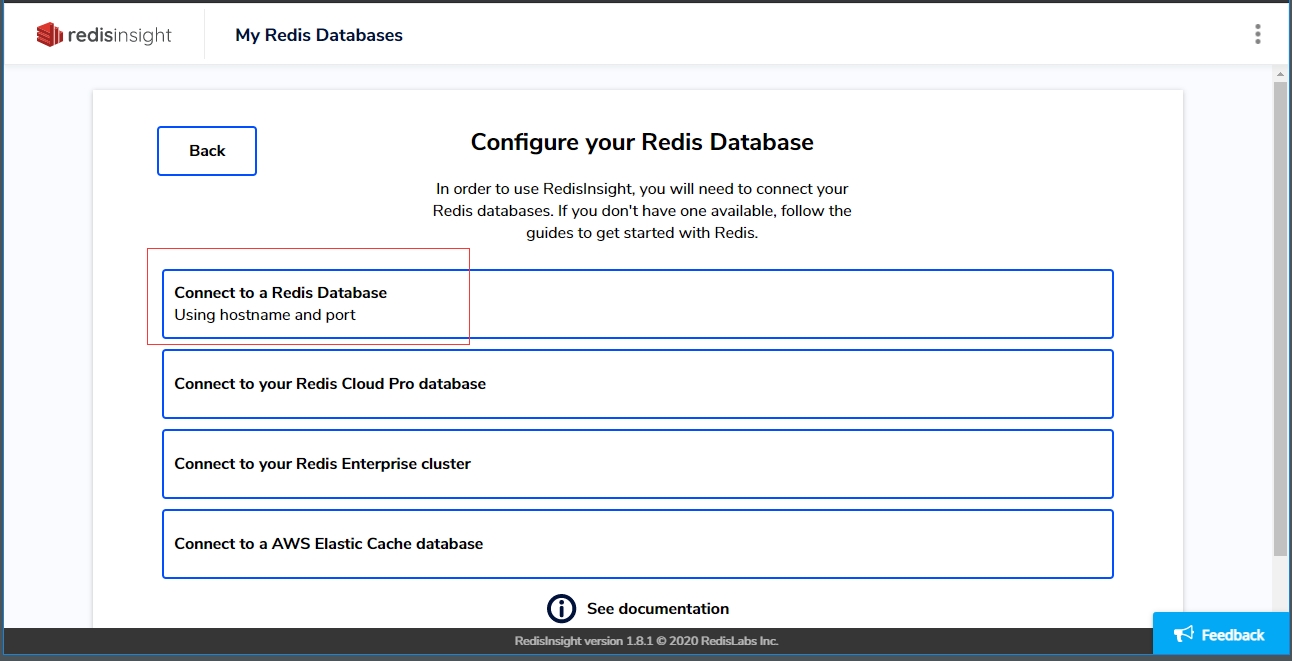Choose Connect to your Redis Cloud Pro database

[x=637, y=384]
